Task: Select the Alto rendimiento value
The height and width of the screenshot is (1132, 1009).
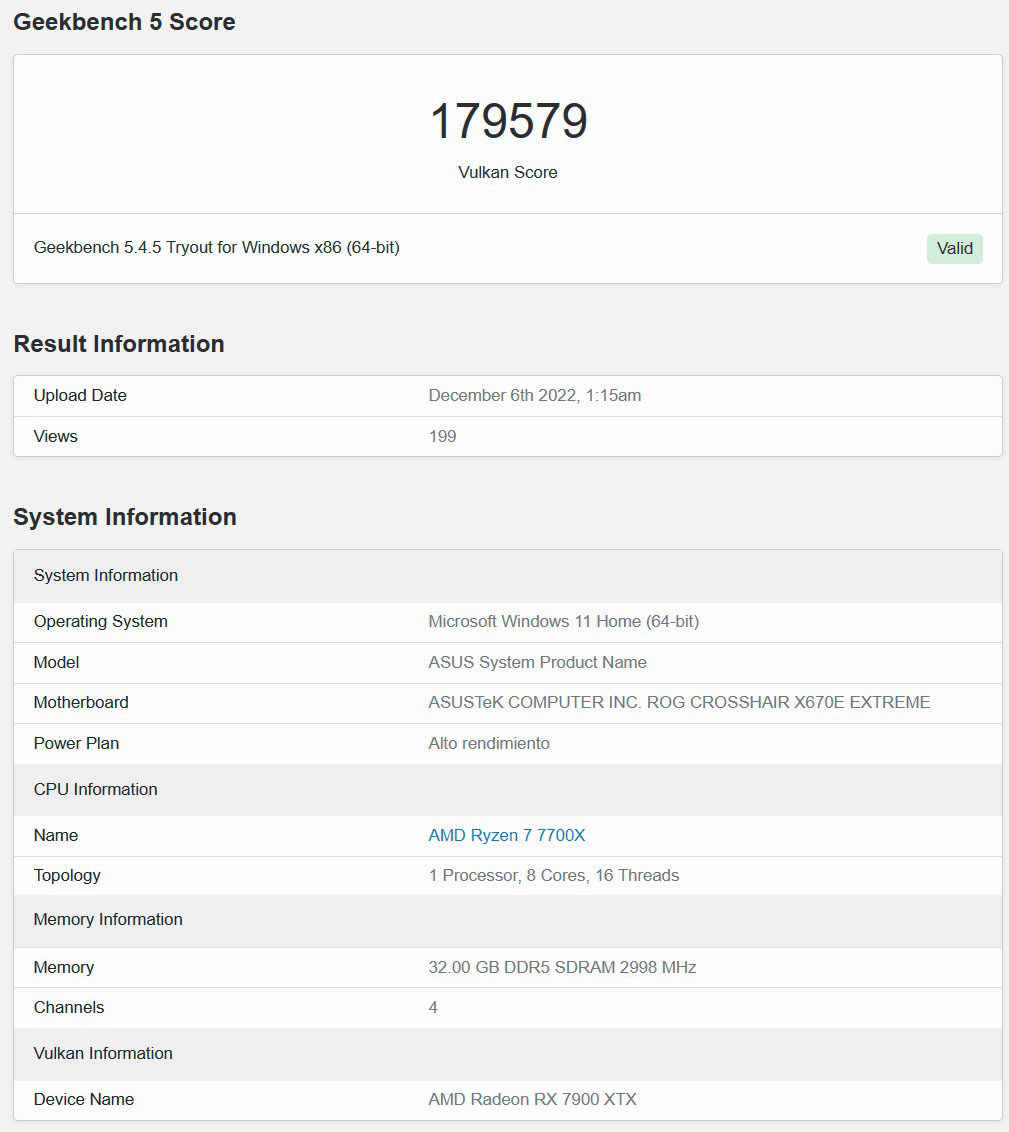Action: 489,743
